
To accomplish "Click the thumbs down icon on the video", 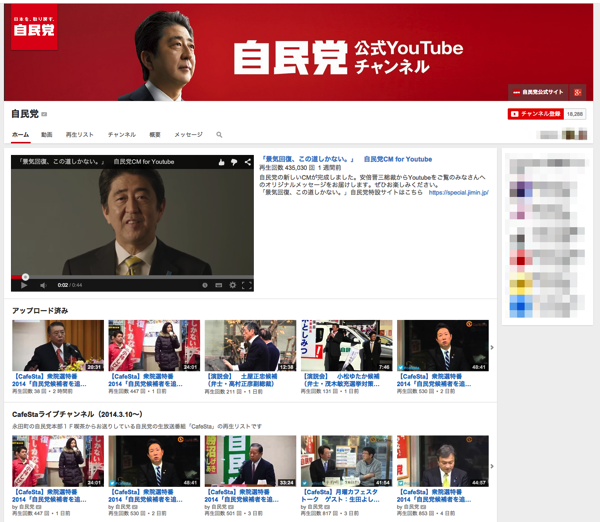I will (234, 162).
